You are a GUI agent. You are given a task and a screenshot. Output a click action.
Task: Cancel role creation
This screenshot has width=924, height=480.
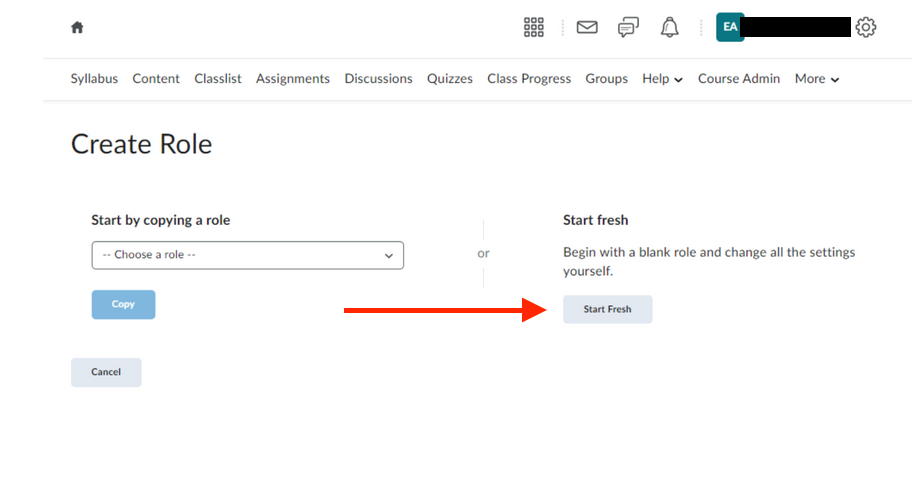coord(106,372)
